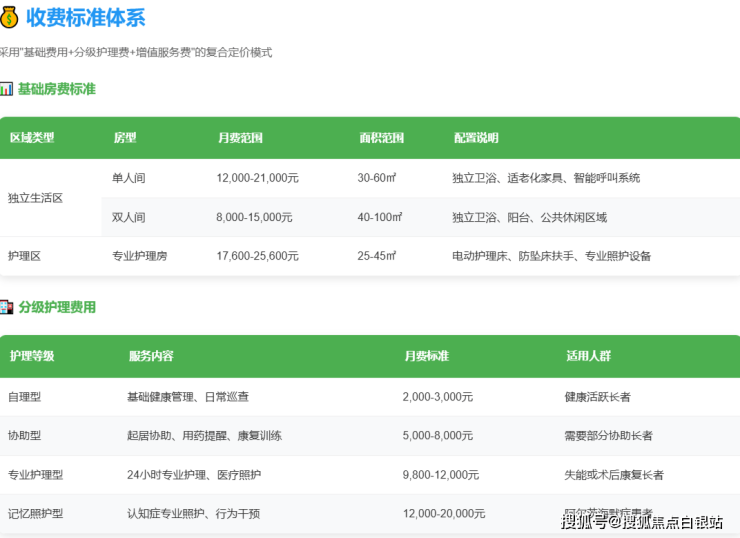
Task: Click the 护理等级 column header
Action: (x=32, y=356)
